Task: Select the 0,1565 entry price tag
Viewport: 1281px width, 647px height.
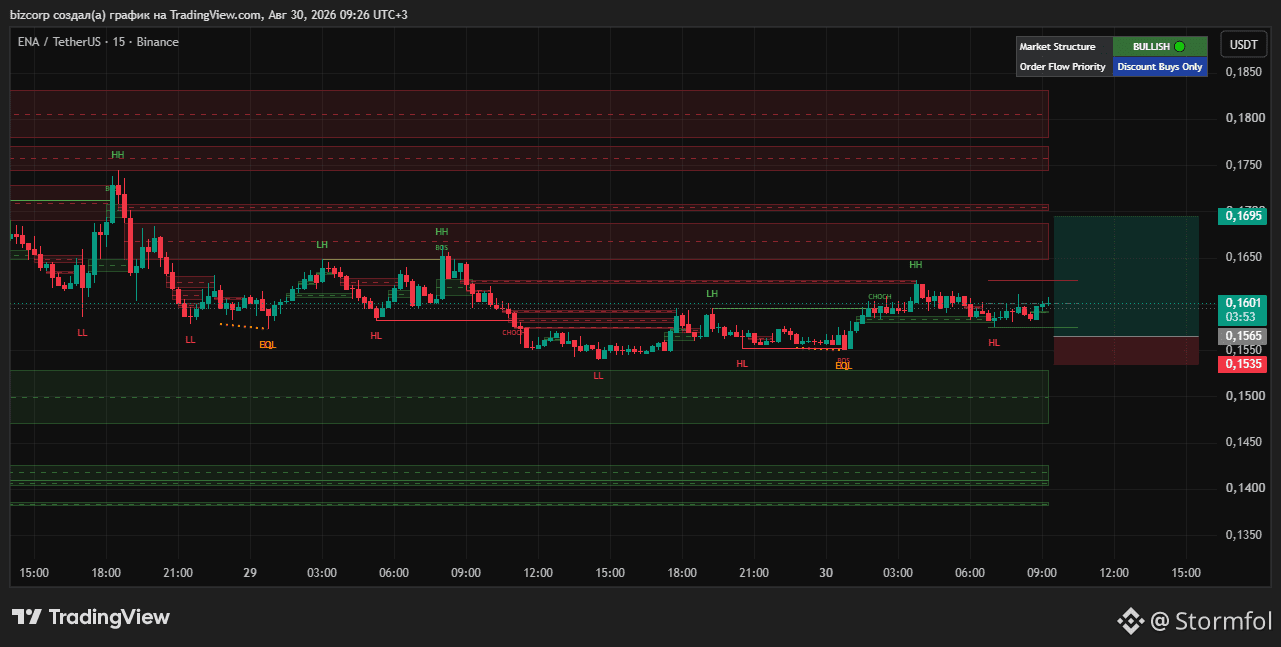Action: (x=1243, y=336)
